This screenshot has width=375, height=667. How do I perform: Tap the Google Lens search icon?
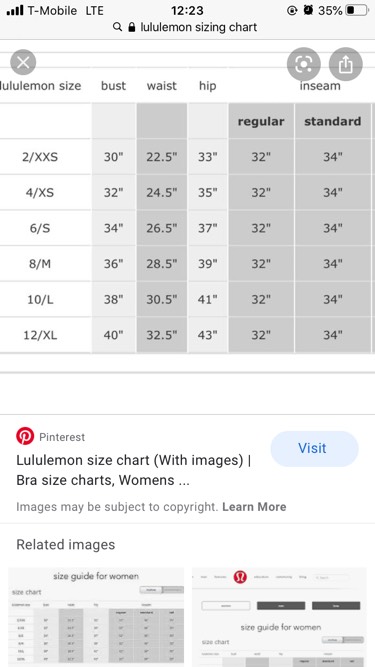click(304, 64)
